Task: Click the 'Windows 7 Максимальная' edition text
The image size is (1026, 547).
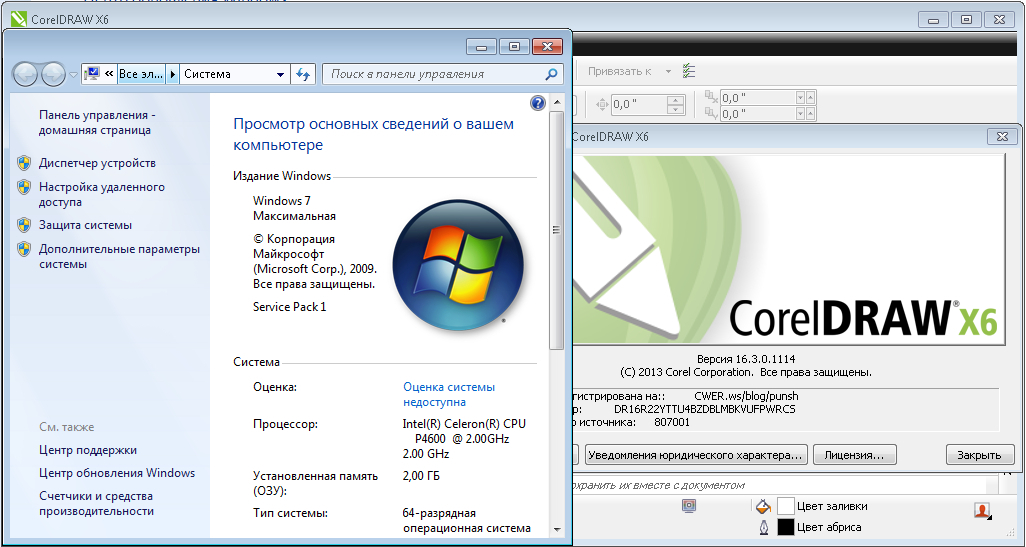Action: [294, 208]
